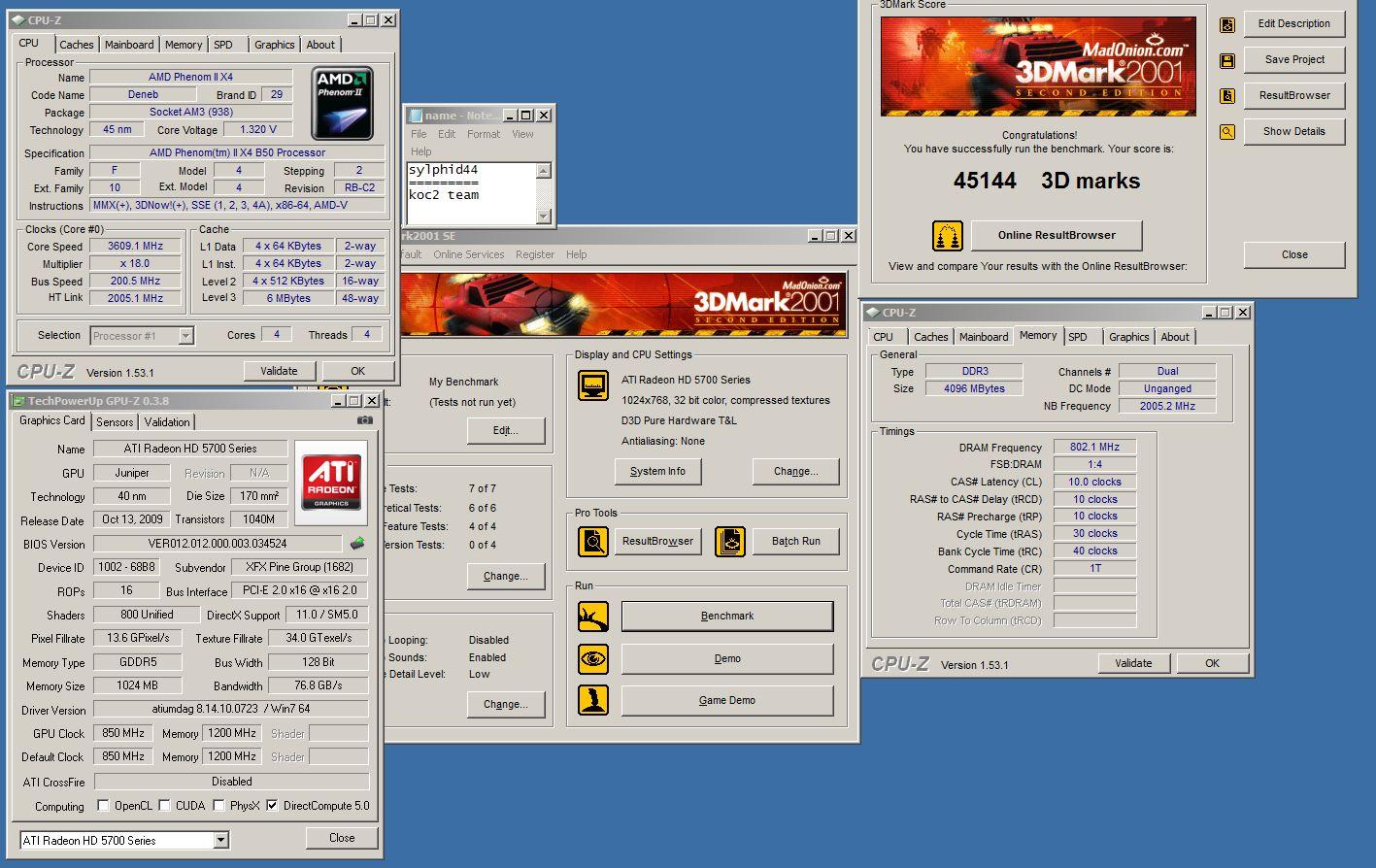The width and height of the screenshot is (1376, 868).
Task: Open About tab in right CPU-Z window
Action: click(1175, 337)
